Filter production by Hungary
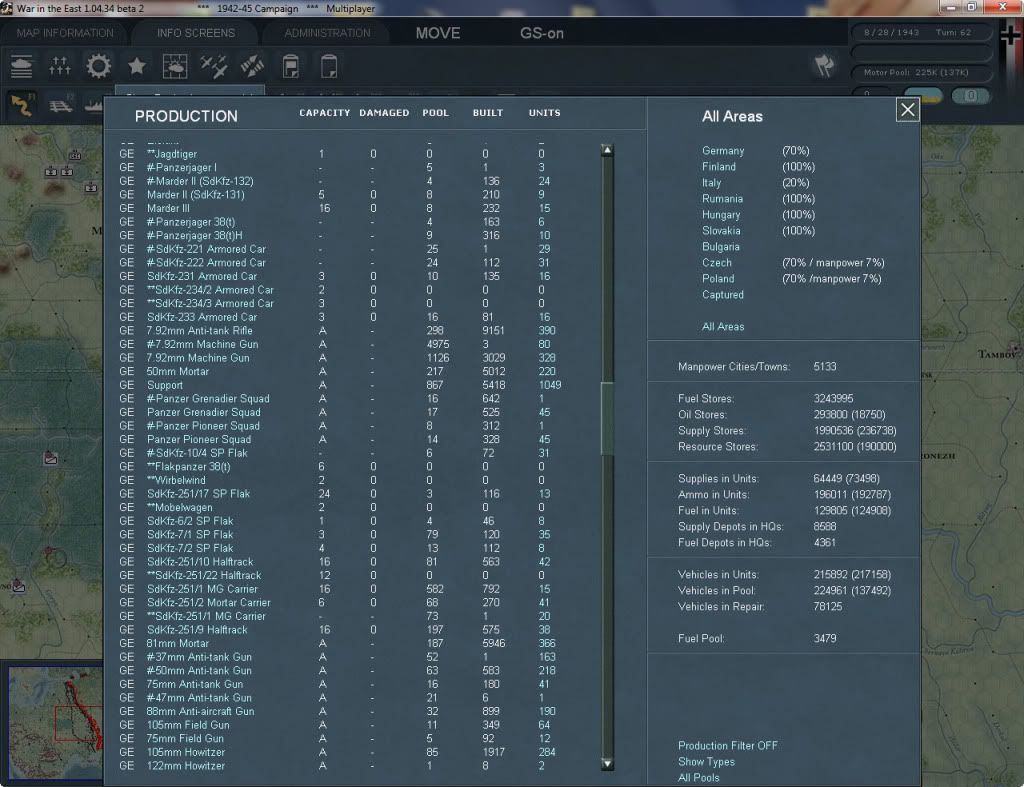This screenshot has width=1024, height=787. 721,215
